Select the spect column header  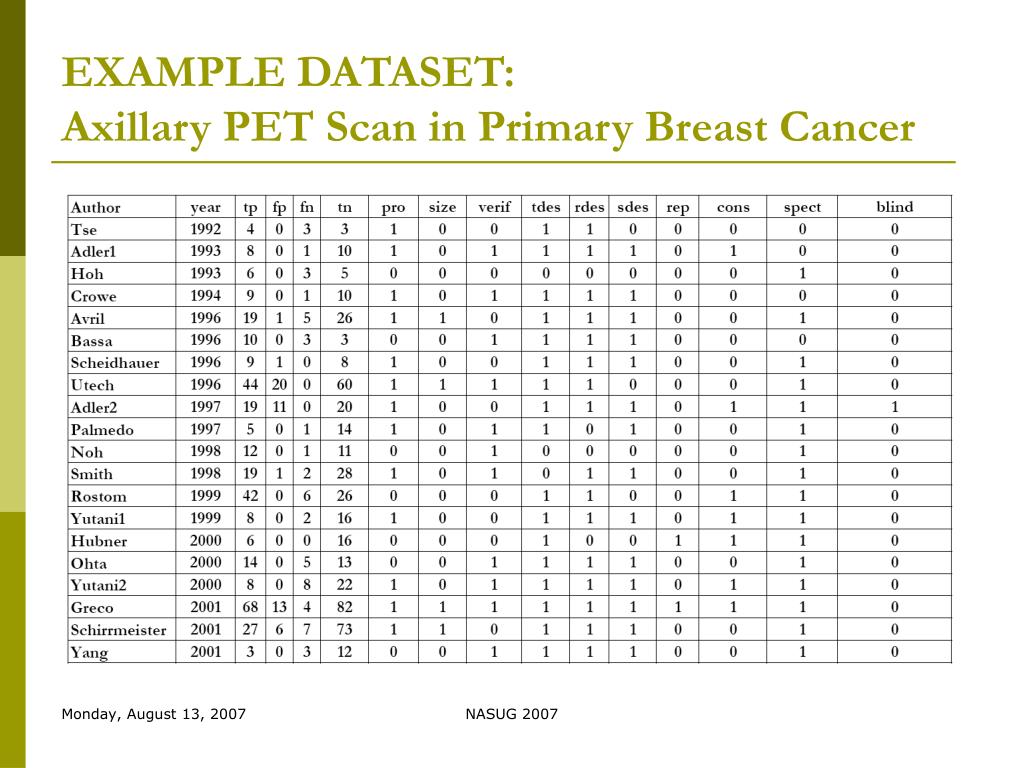point(802,208)
